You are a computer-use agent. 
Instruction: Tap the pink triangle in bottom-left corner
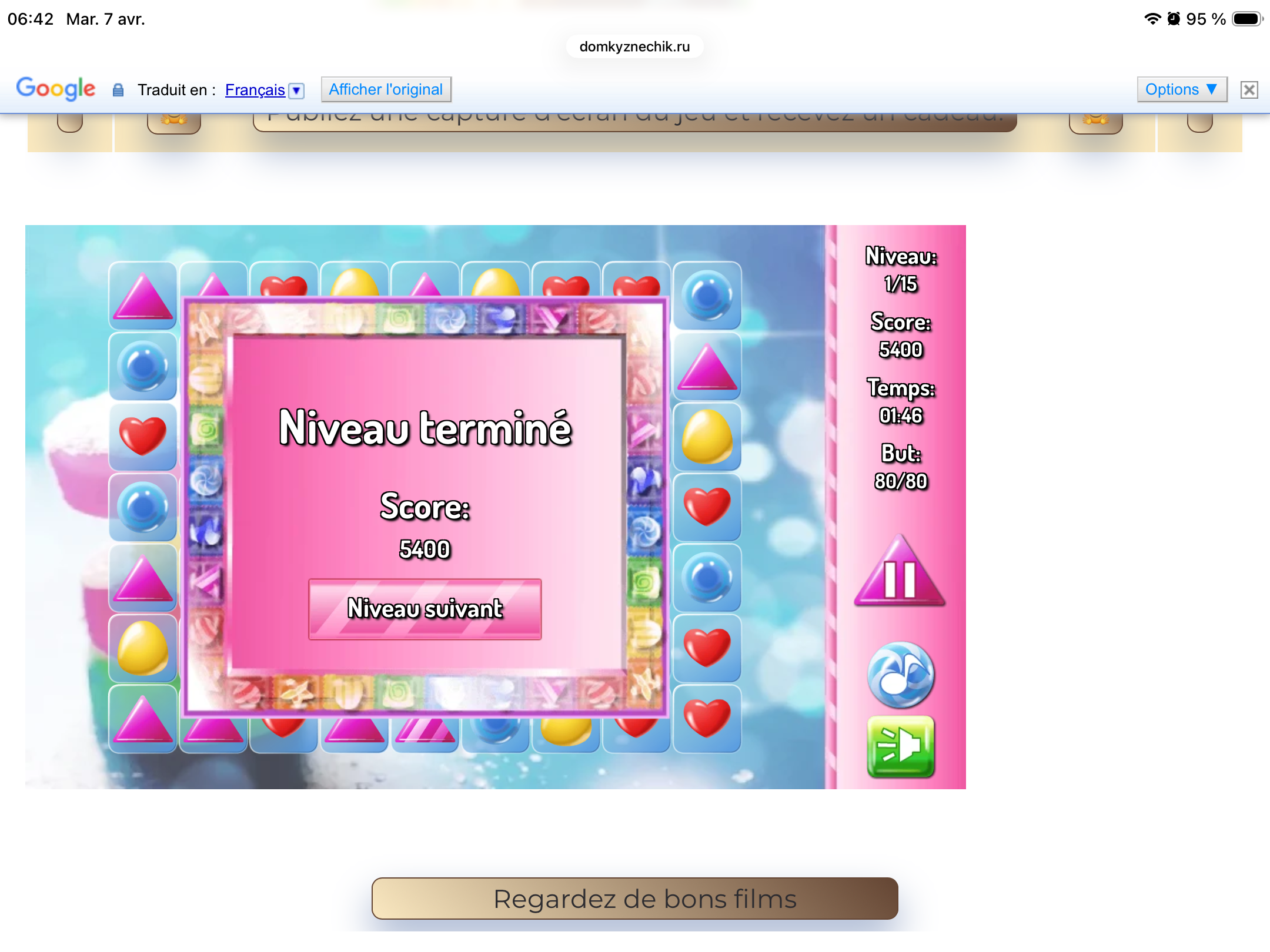pyautogui.click(x=143, y=719)
